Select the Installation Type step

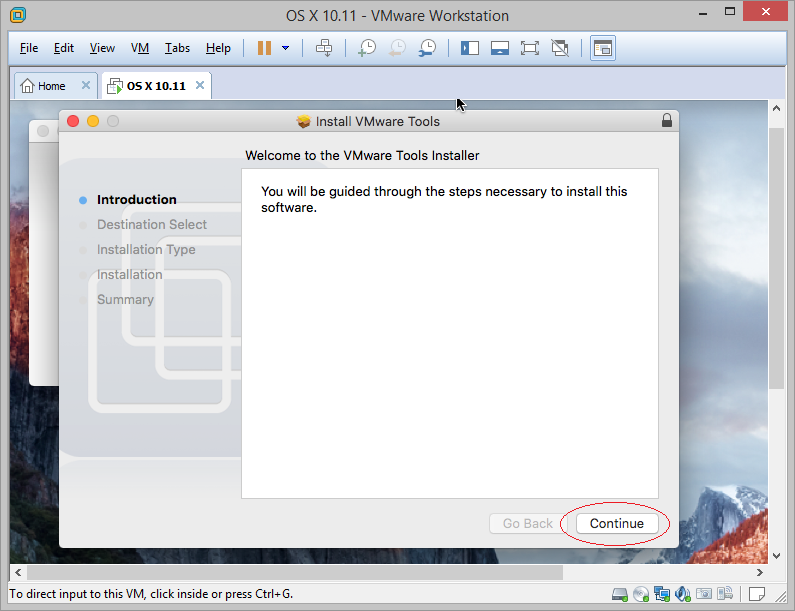click(x=146, y=249)
